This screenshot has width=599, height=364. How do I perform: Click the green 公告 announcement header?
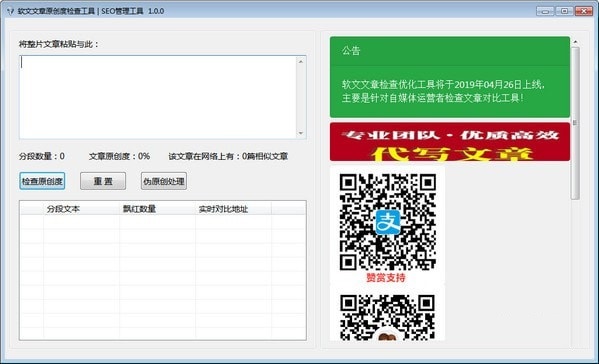pyautogui.click(x=450, y=51)
